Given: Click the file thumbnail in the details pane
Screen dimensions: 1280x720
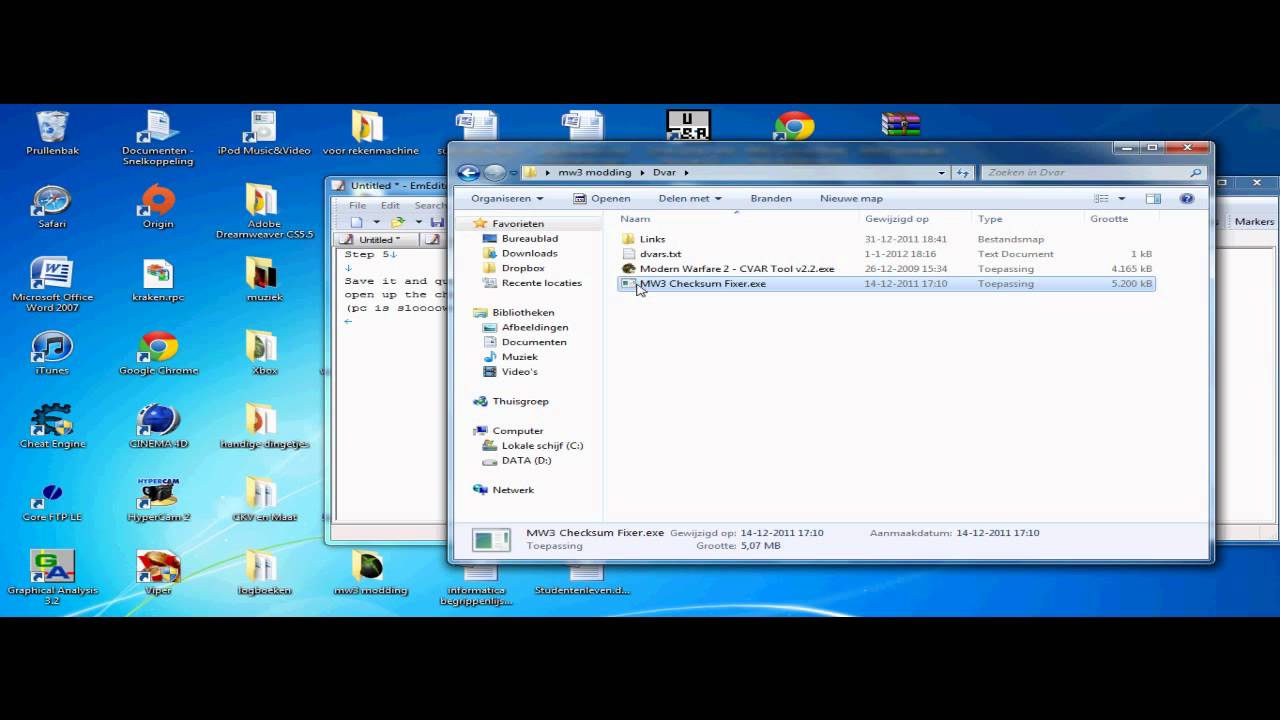Looking at the screenshot, I should [x=491, y=540].
